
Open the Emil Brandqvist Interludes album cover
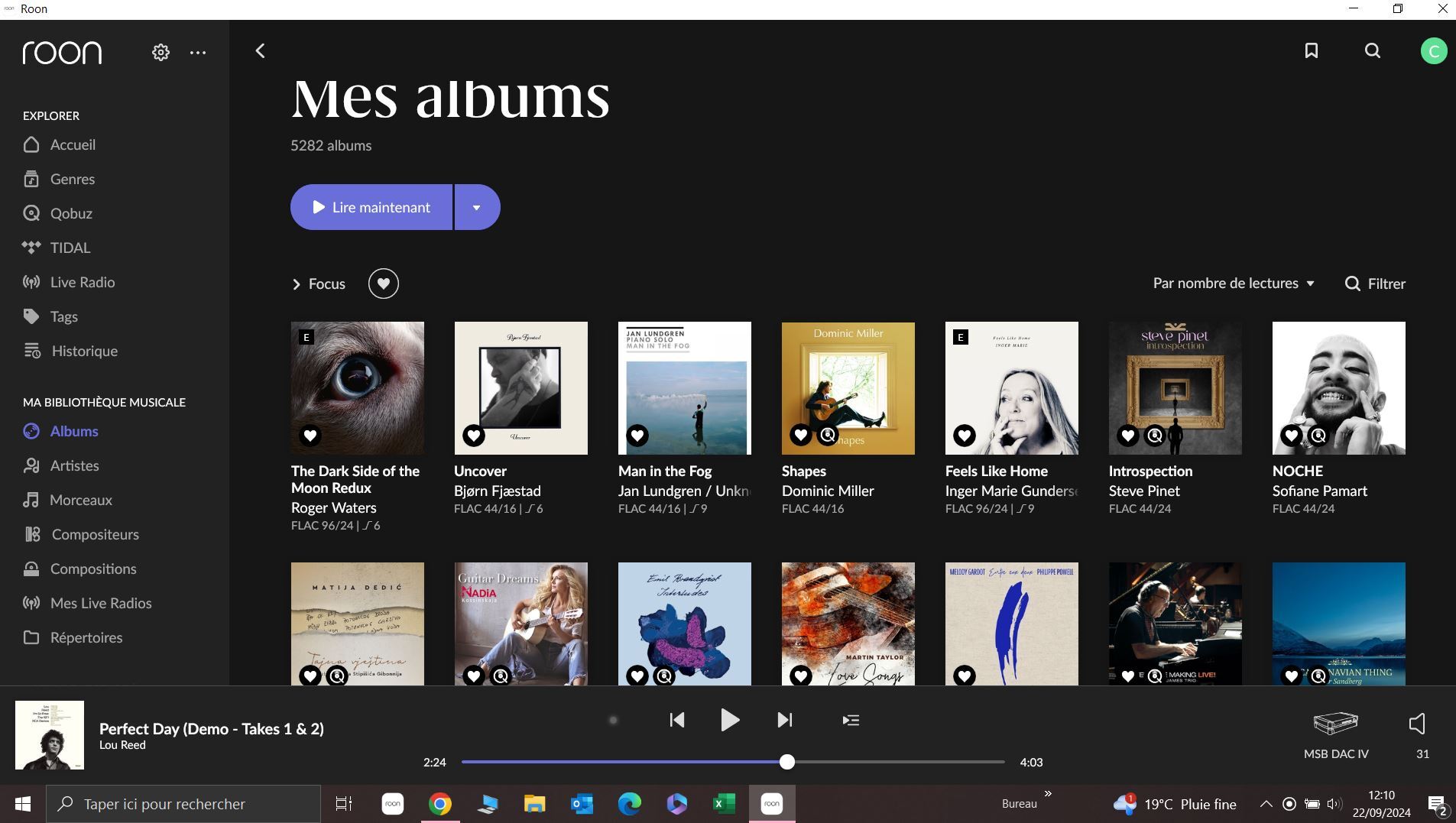(x=685, y=624)
